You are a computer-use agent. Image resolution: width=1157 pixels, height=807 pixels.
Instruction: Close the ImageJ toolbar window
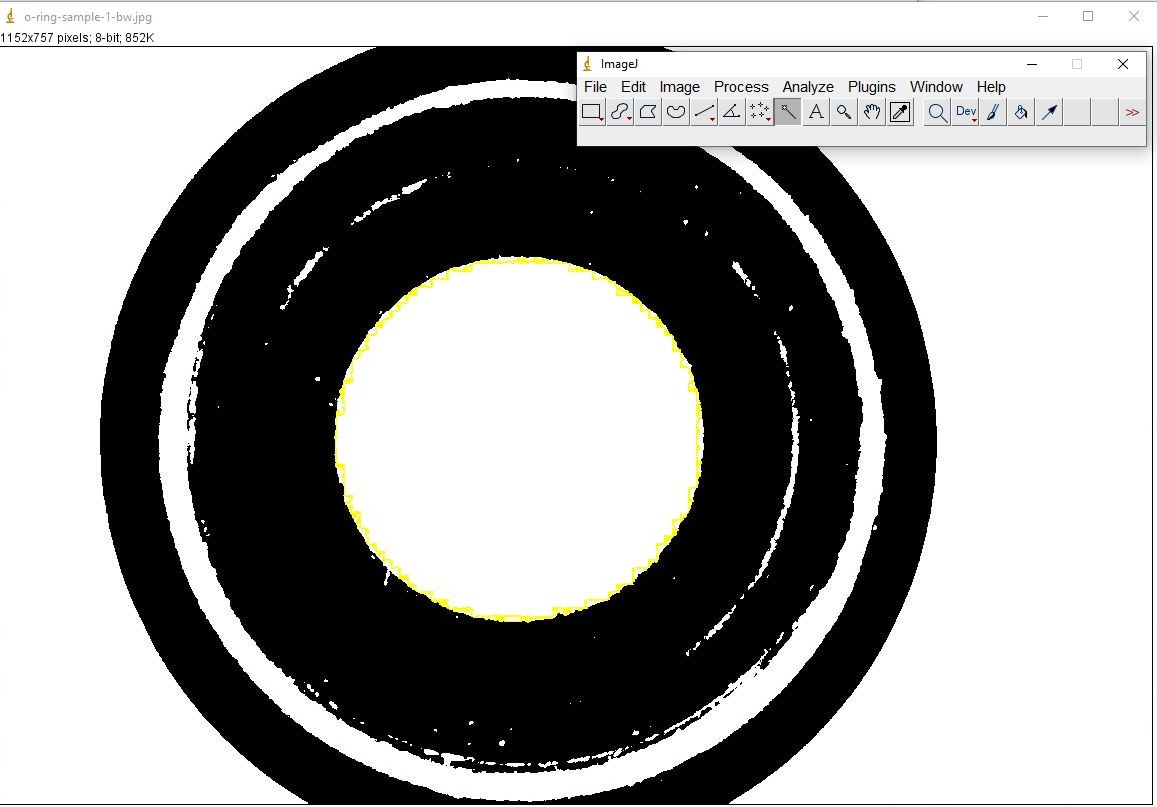coord(1123,64)
